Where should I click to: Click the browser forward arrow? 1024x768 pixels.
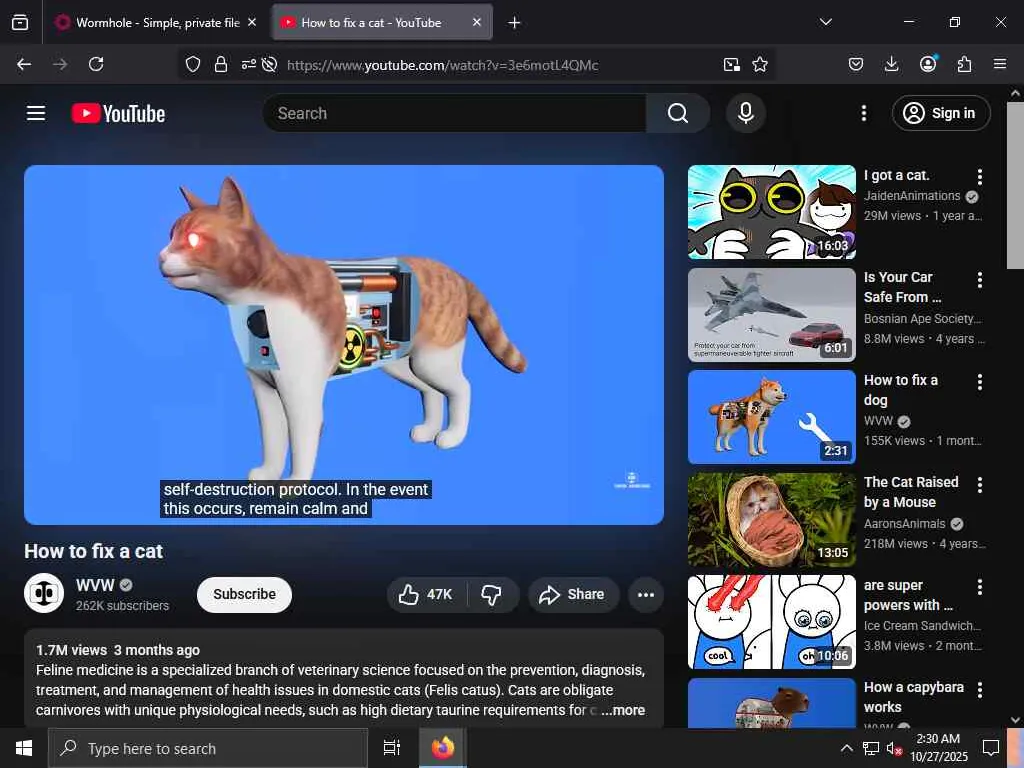tap(60, 64)
